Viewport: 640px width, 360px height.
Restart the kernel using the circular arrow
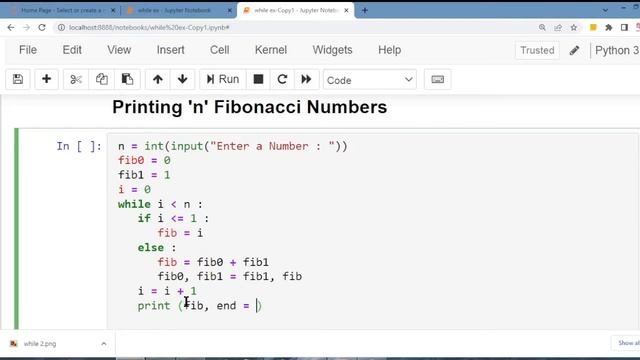pos(282,79)
